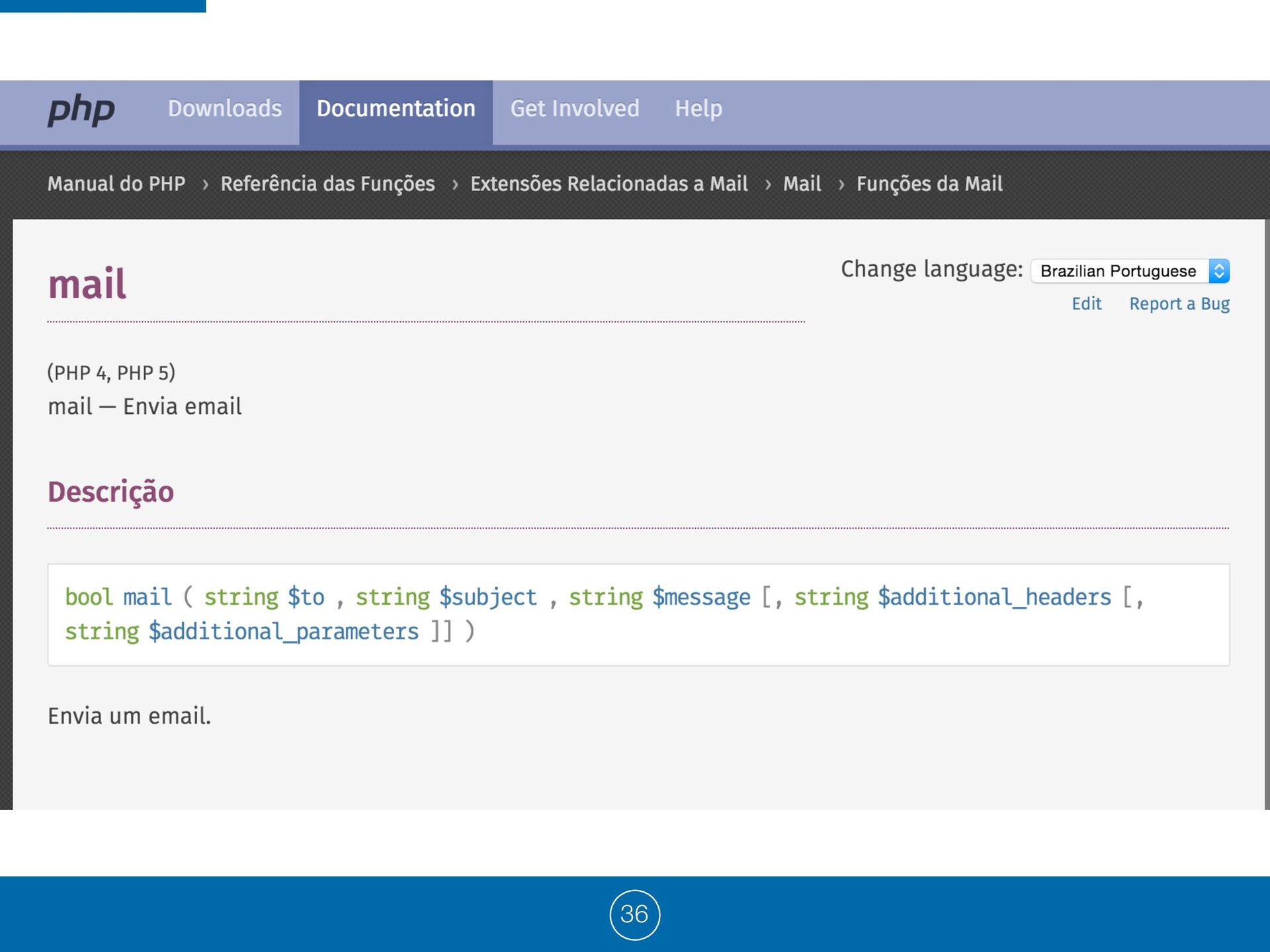This screenshot has height=952, width=1270.
Task: Click the $additional_headers parameter
Action: pyautogui.click(x=994, y=598)
